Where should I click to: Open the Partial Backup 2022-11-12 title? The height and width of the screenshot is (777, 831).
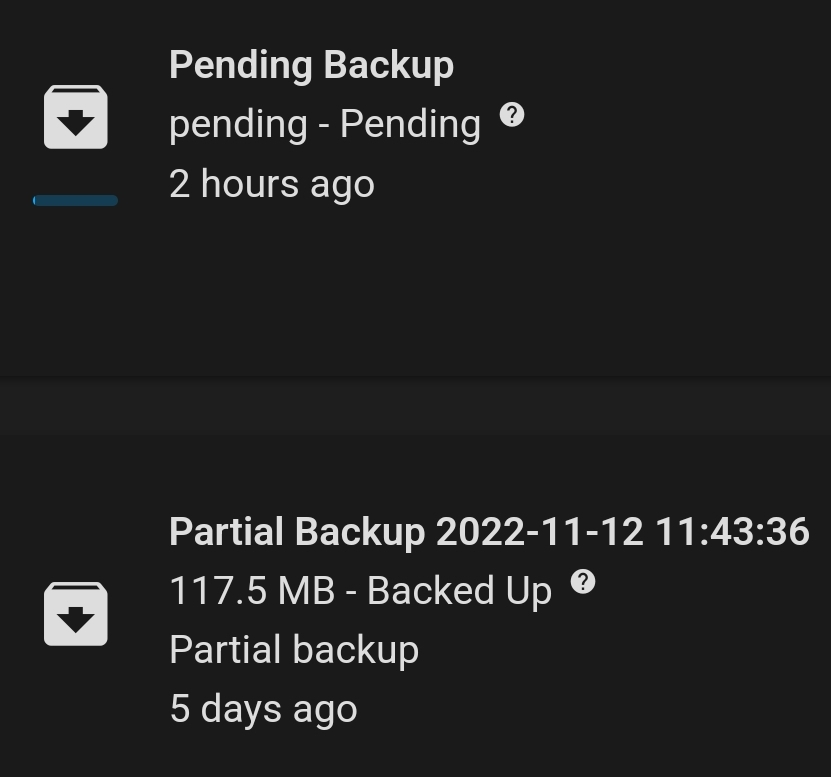click(x=489, y=531)
